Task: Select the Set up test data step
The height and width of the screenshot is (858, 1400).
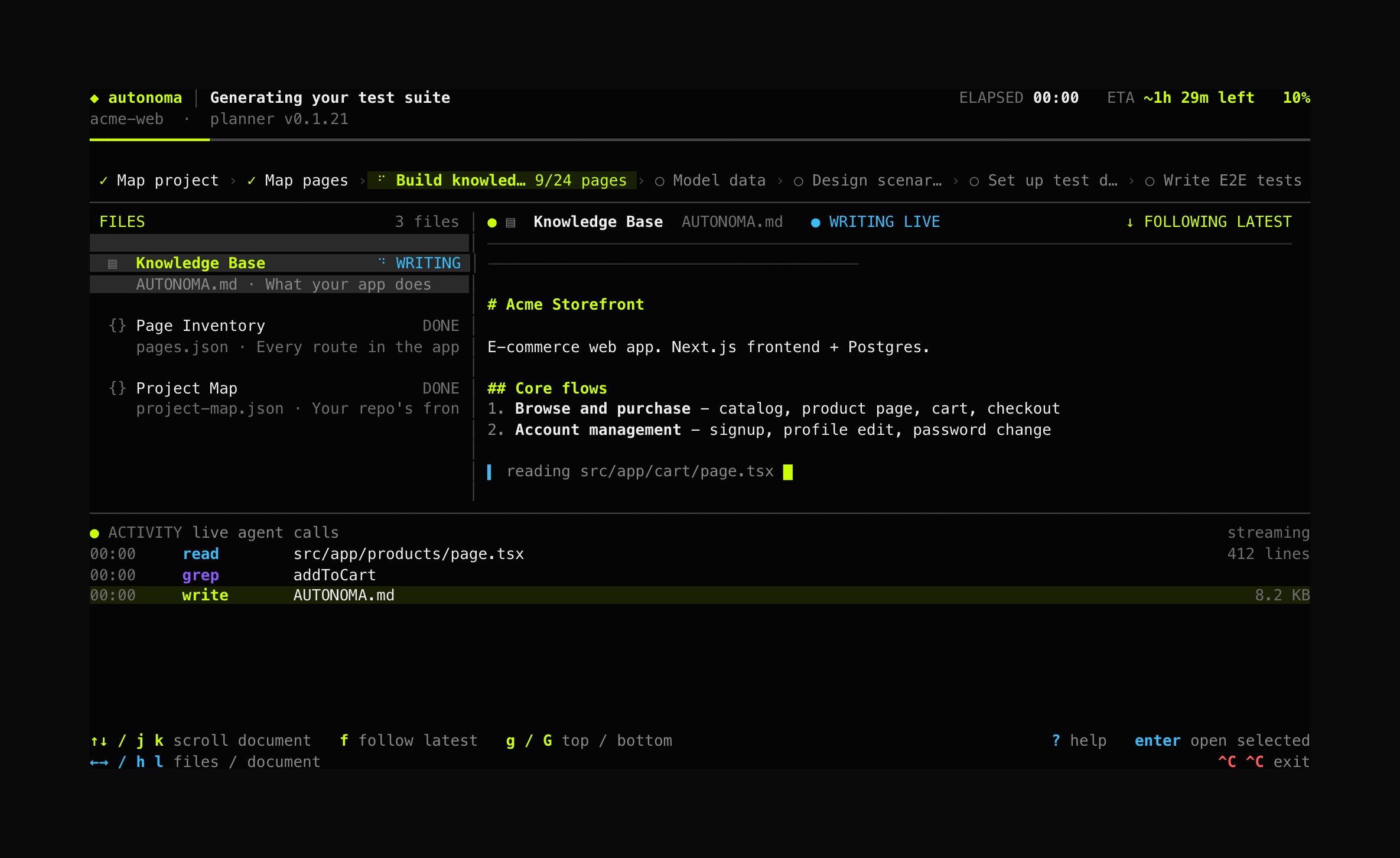Action: click(x=1044, y=180)
